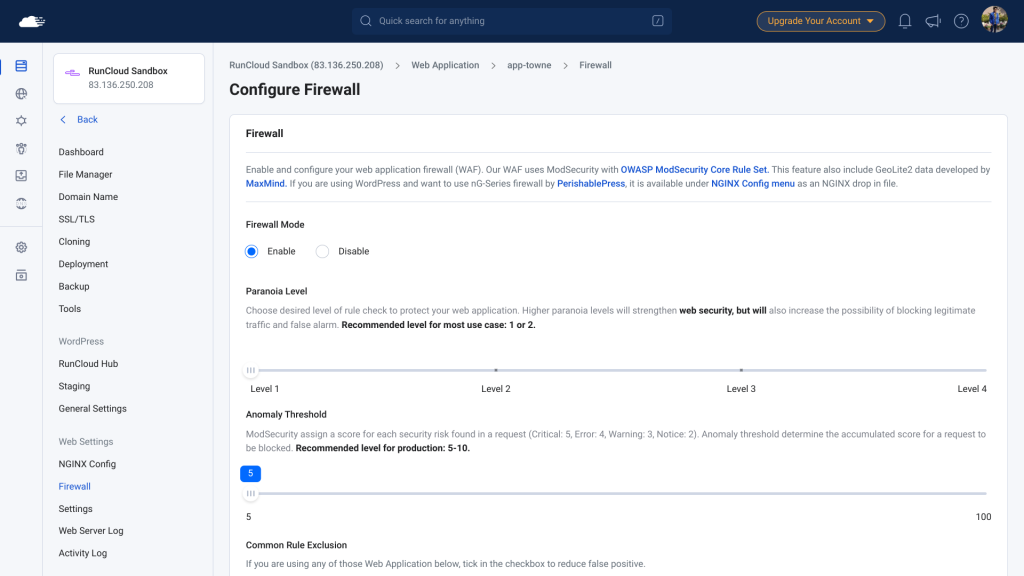Open Settings under Web Settings
Screen dimensions: 1024x576
(75, 509)
